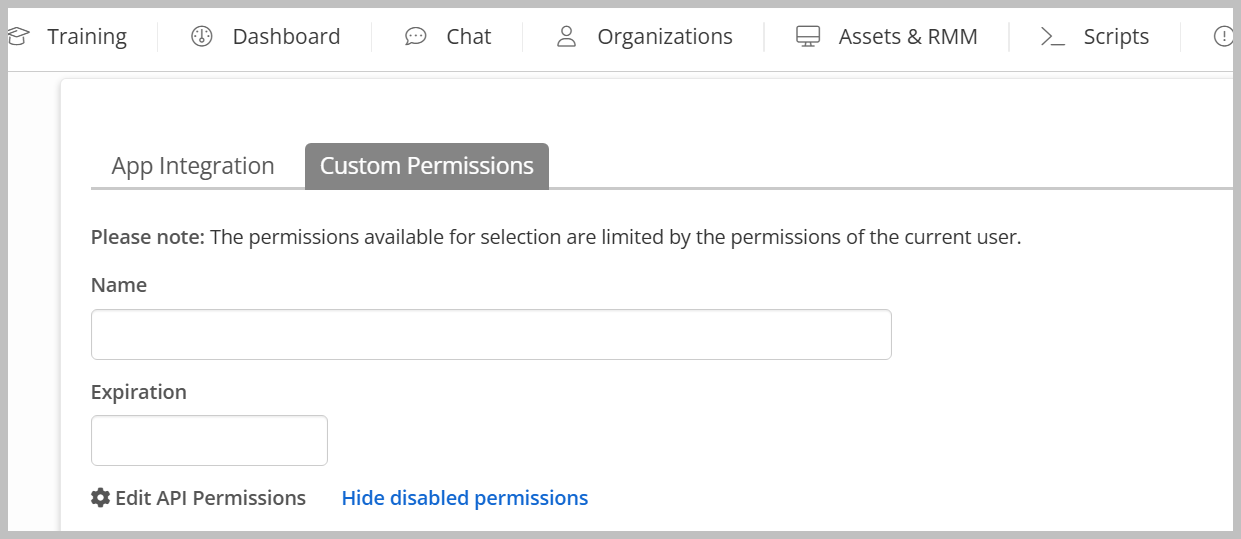Select the Scripts menu item
Image resolution: width=1241 pixels, height=539 pixels.
[x=1116, y=37]
